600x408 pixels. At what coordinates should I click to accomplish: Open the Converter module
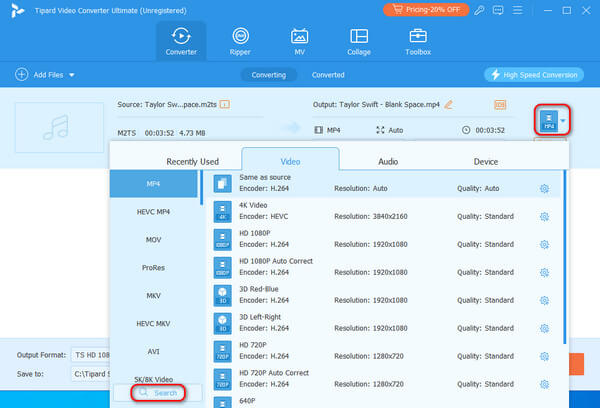181,41
